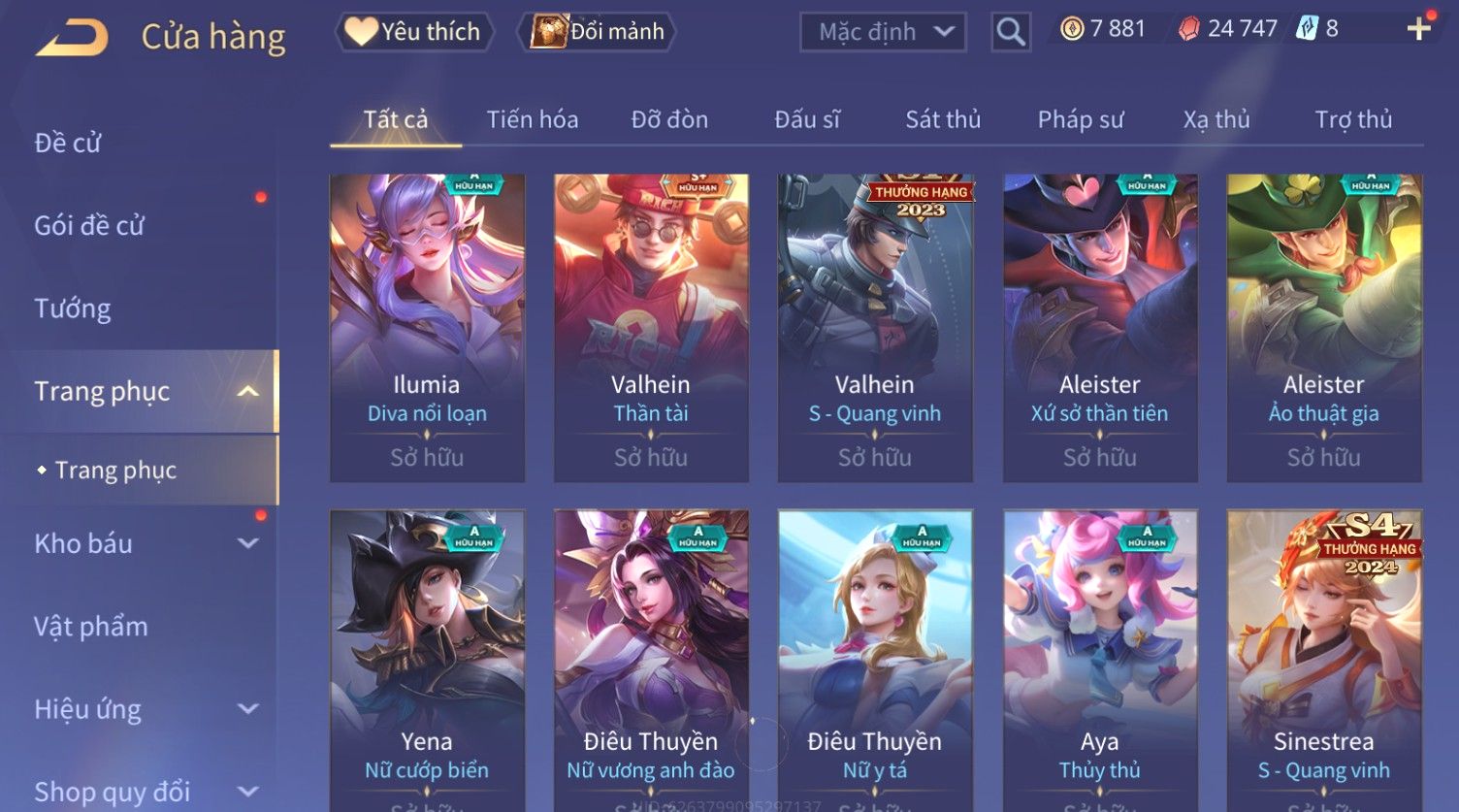1459x812 pixels.
Task: Select the Tiến hóa filter tab
Action: (533, 119)
